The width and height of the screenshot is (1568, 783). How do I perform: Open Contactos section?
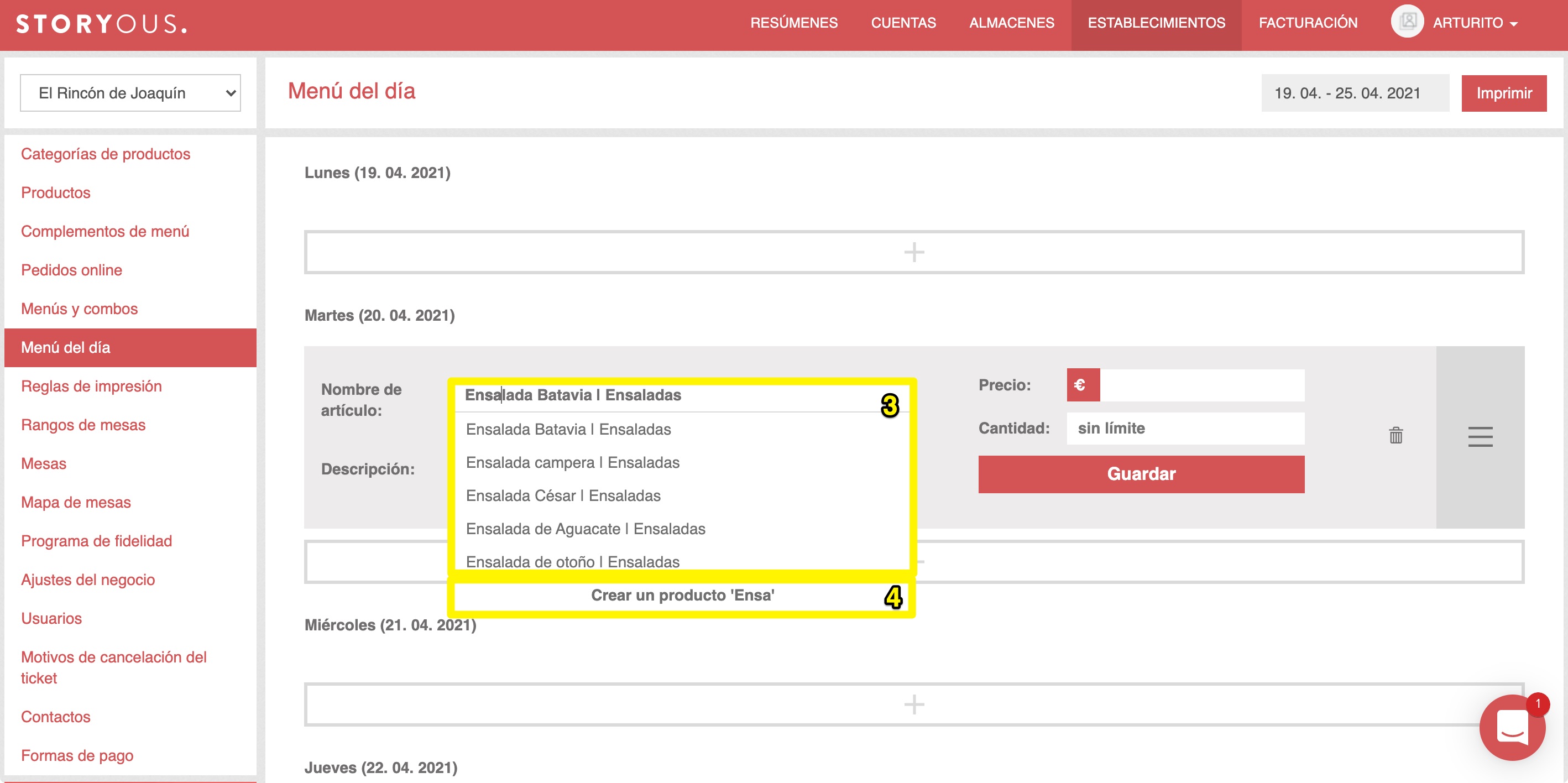[x=55, y=717]
